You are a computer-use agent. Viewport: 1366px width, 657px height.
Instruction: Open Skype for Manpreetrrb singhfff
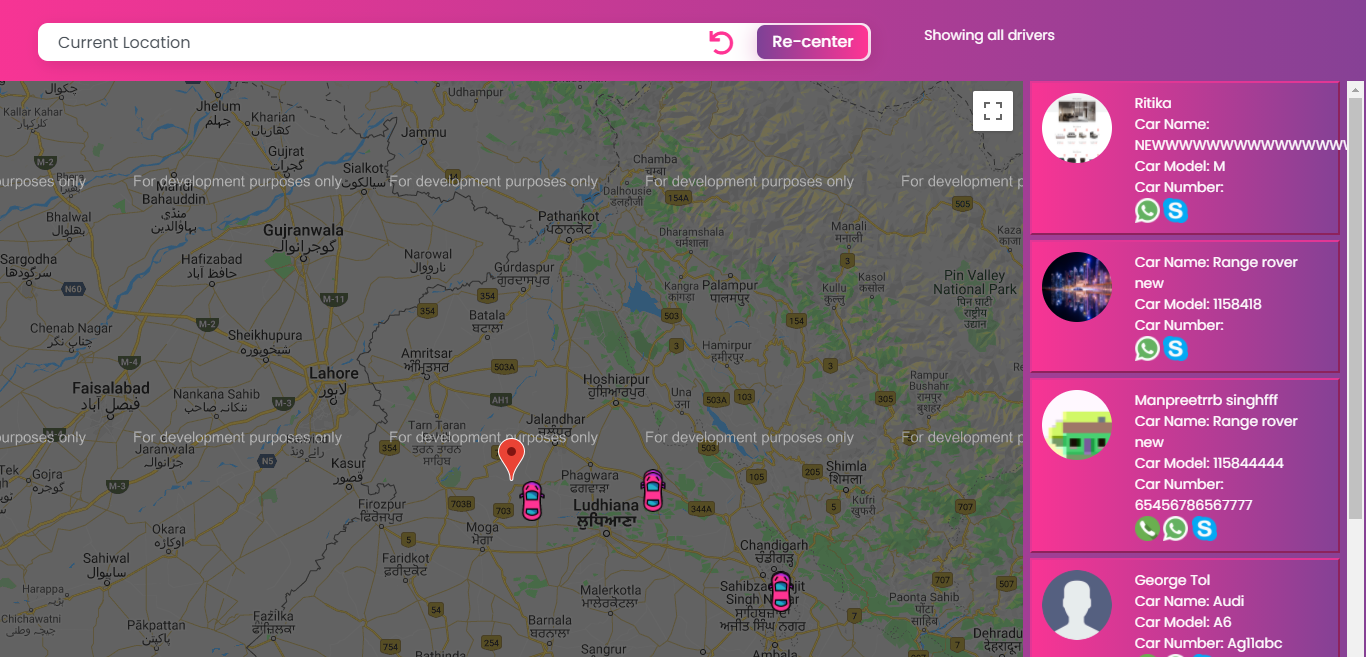tap(1205, 529)
